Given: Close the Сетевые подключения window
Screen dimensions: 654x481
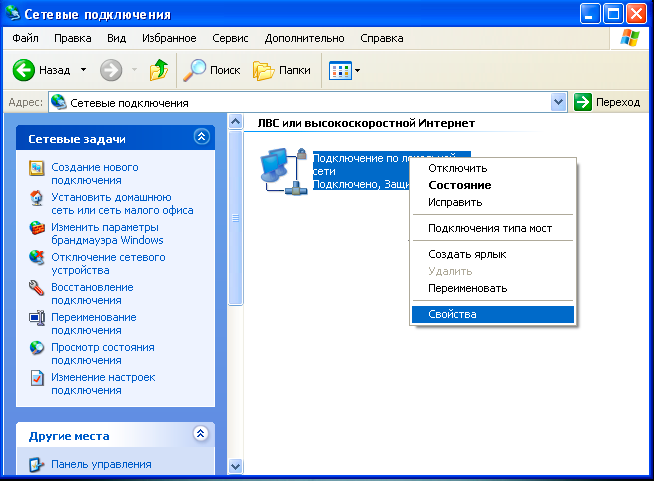Looking at the screenshot, I should [x=637, y=14].
